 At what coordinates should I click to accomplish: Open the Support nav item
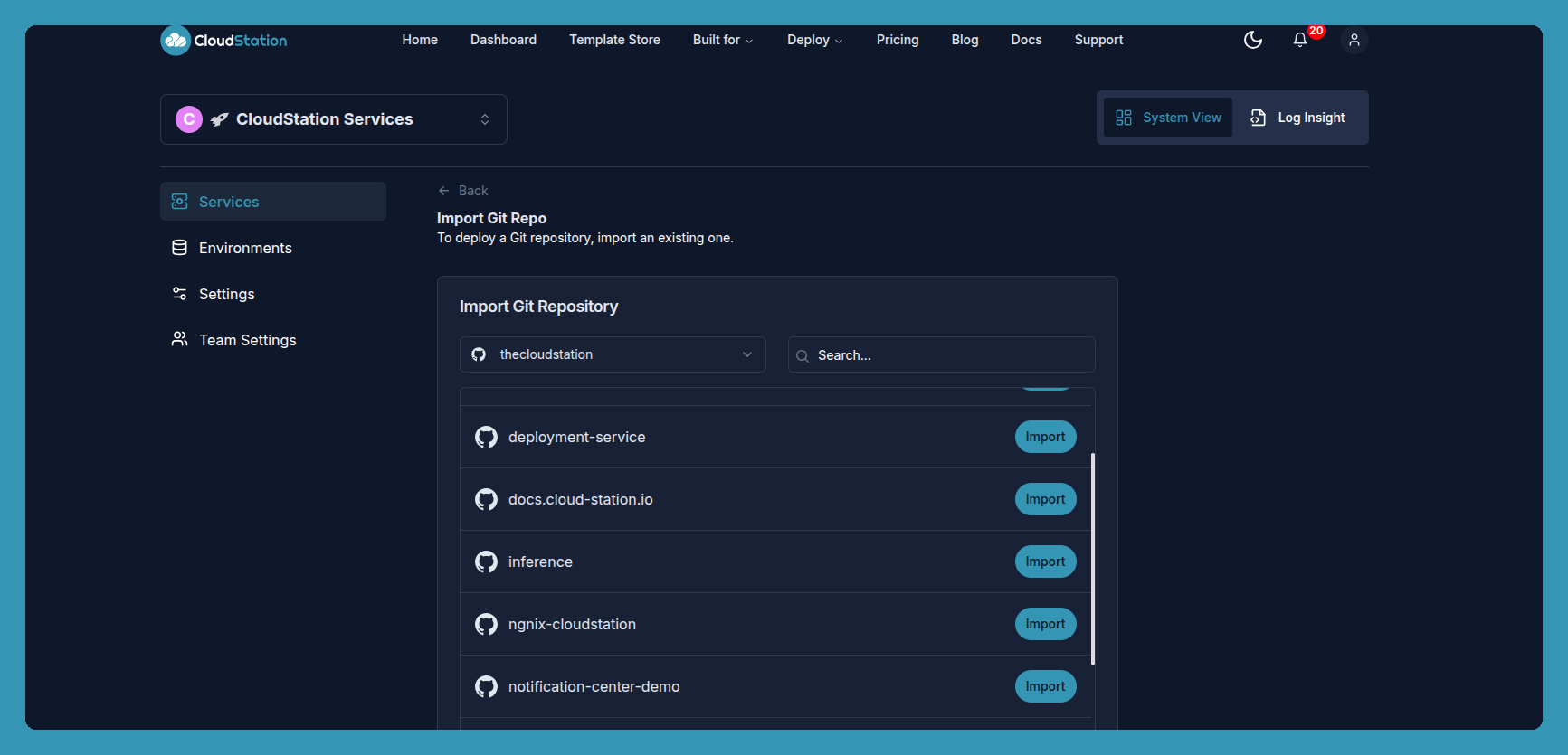[1098, 40]
